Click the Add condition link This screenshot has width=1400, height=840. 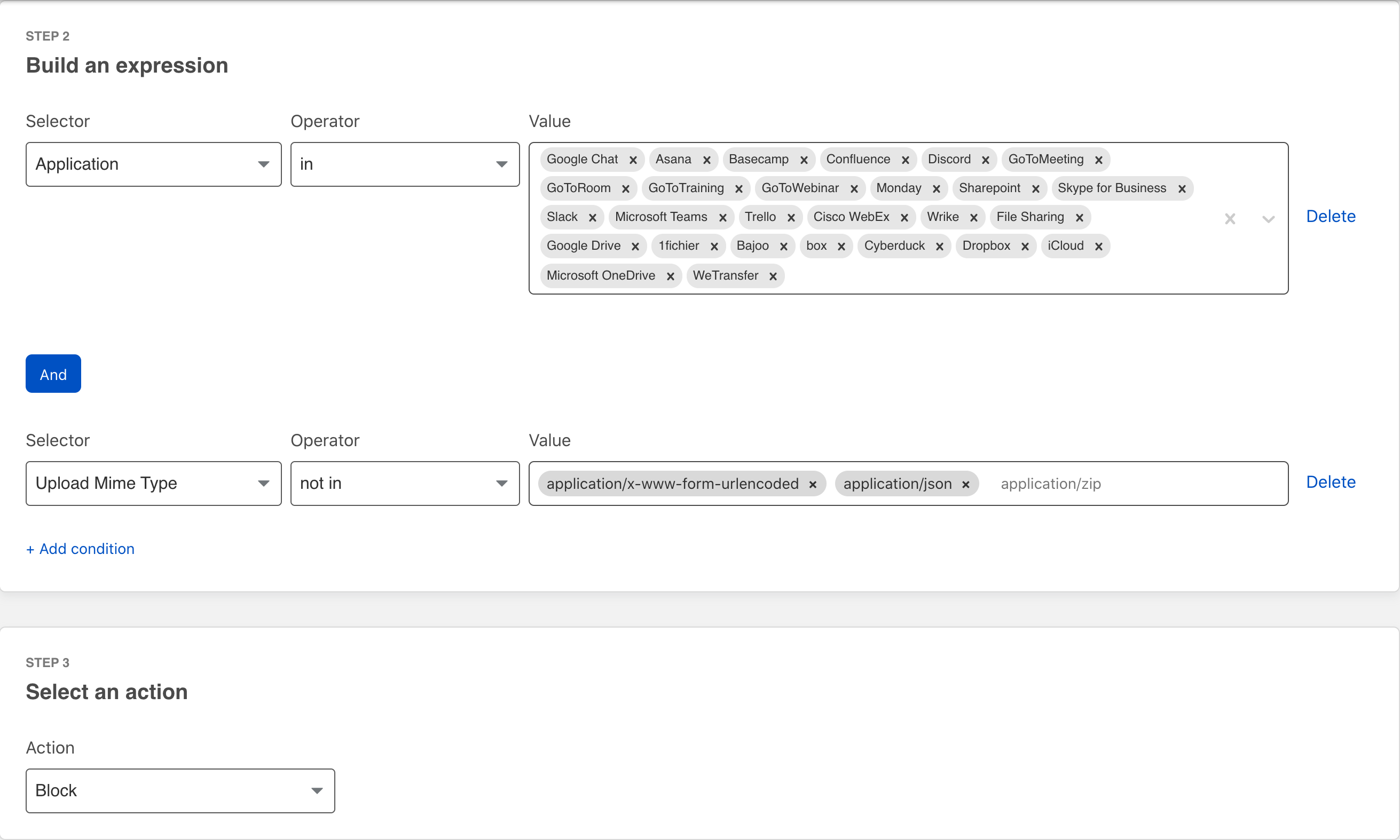[x=81, y=549]
